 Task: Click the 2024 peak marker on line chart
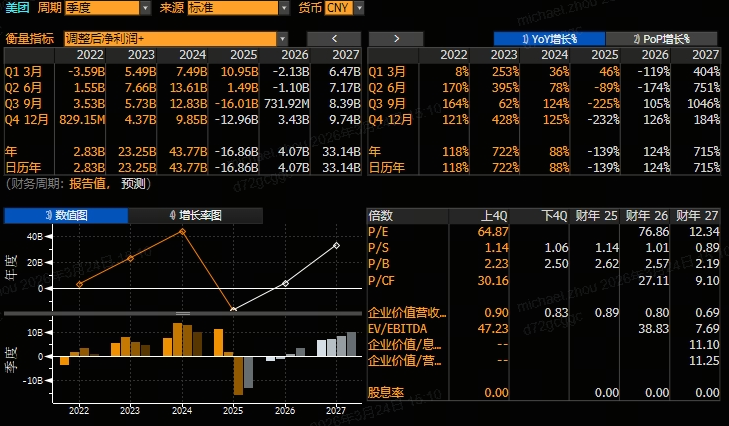coord(182,231)
